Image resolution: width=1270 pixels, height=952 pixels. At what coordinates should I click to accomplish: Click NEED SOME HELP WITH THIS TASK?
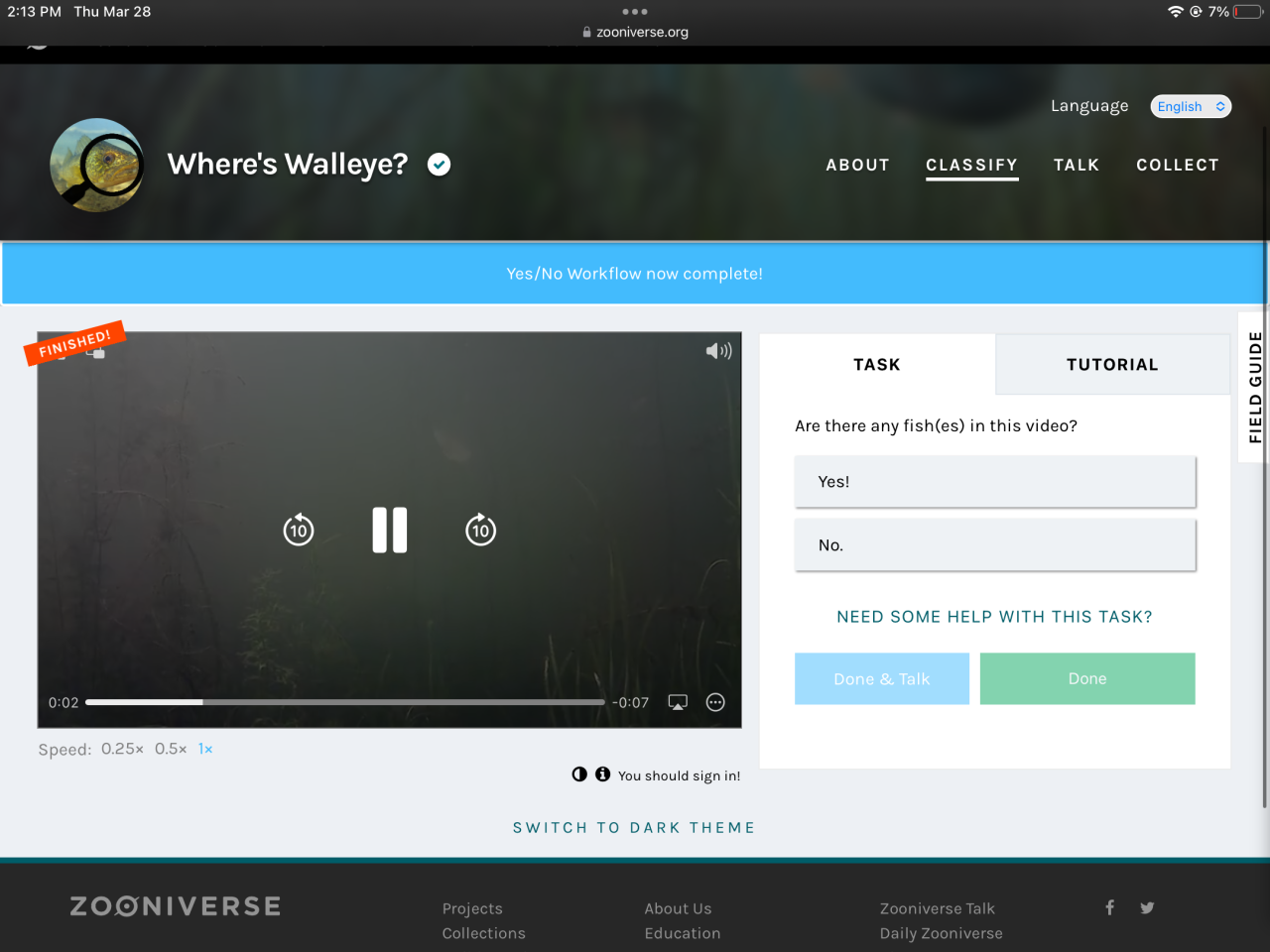tap(994, 617)
